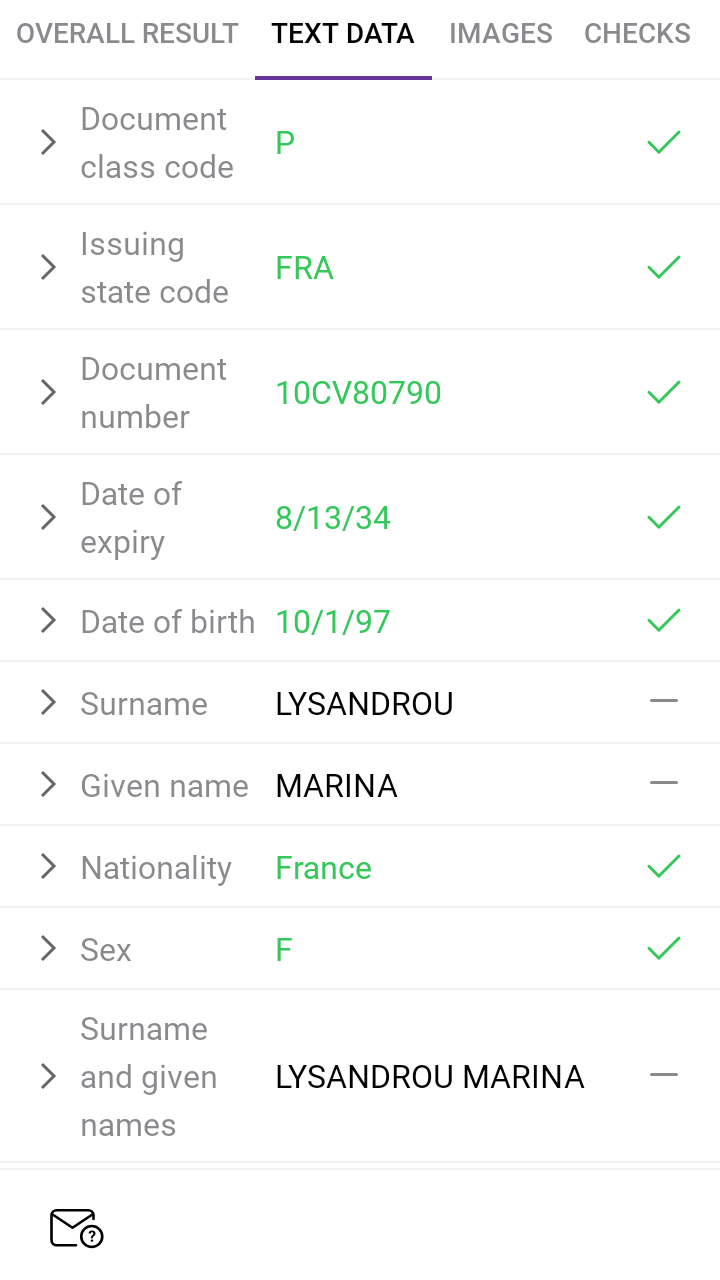Click the Date of expiry validation checkmark
The width and height of the screenshot is (720, 1280).
664,518
